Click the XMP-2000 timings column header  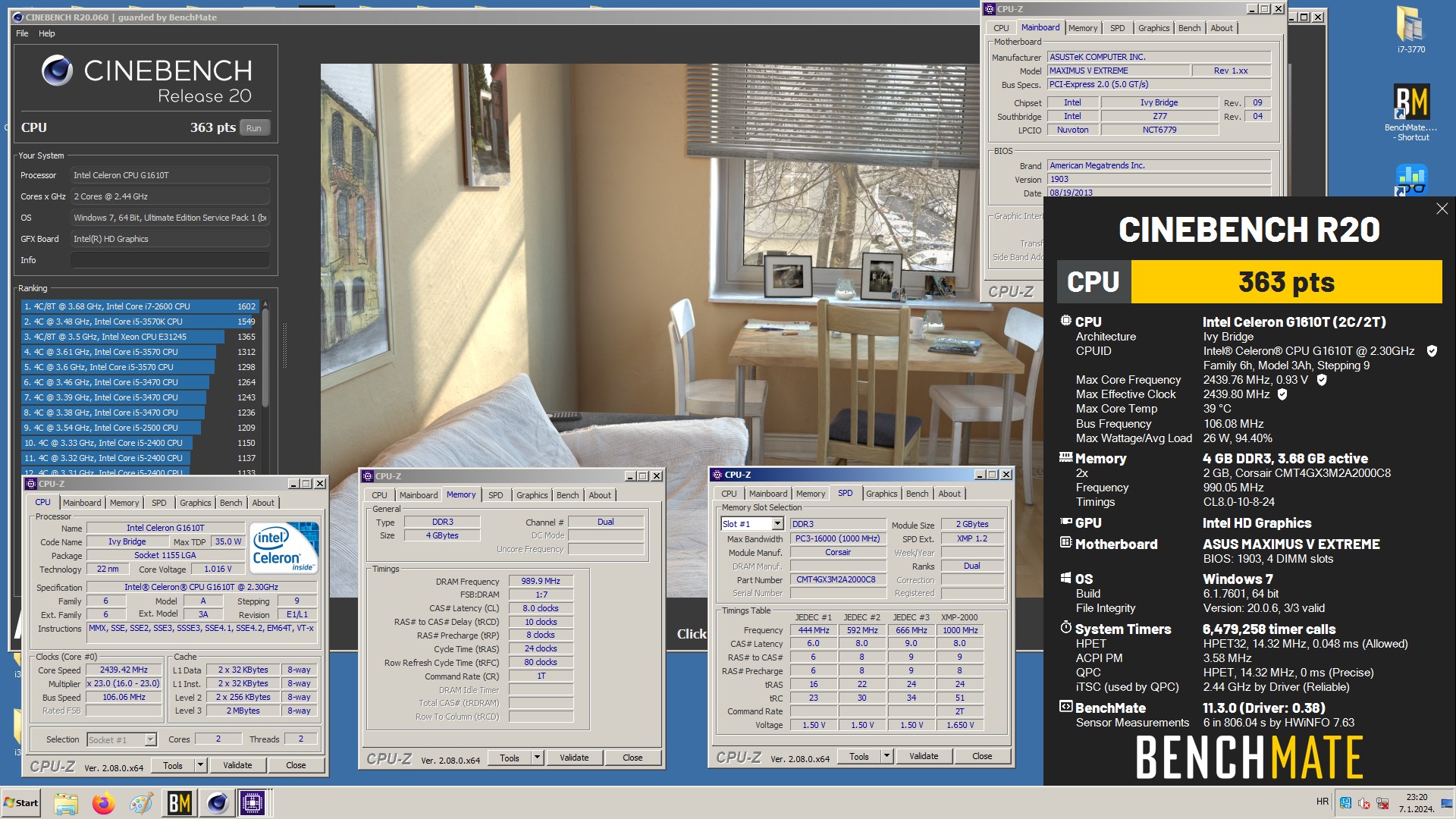959,617
